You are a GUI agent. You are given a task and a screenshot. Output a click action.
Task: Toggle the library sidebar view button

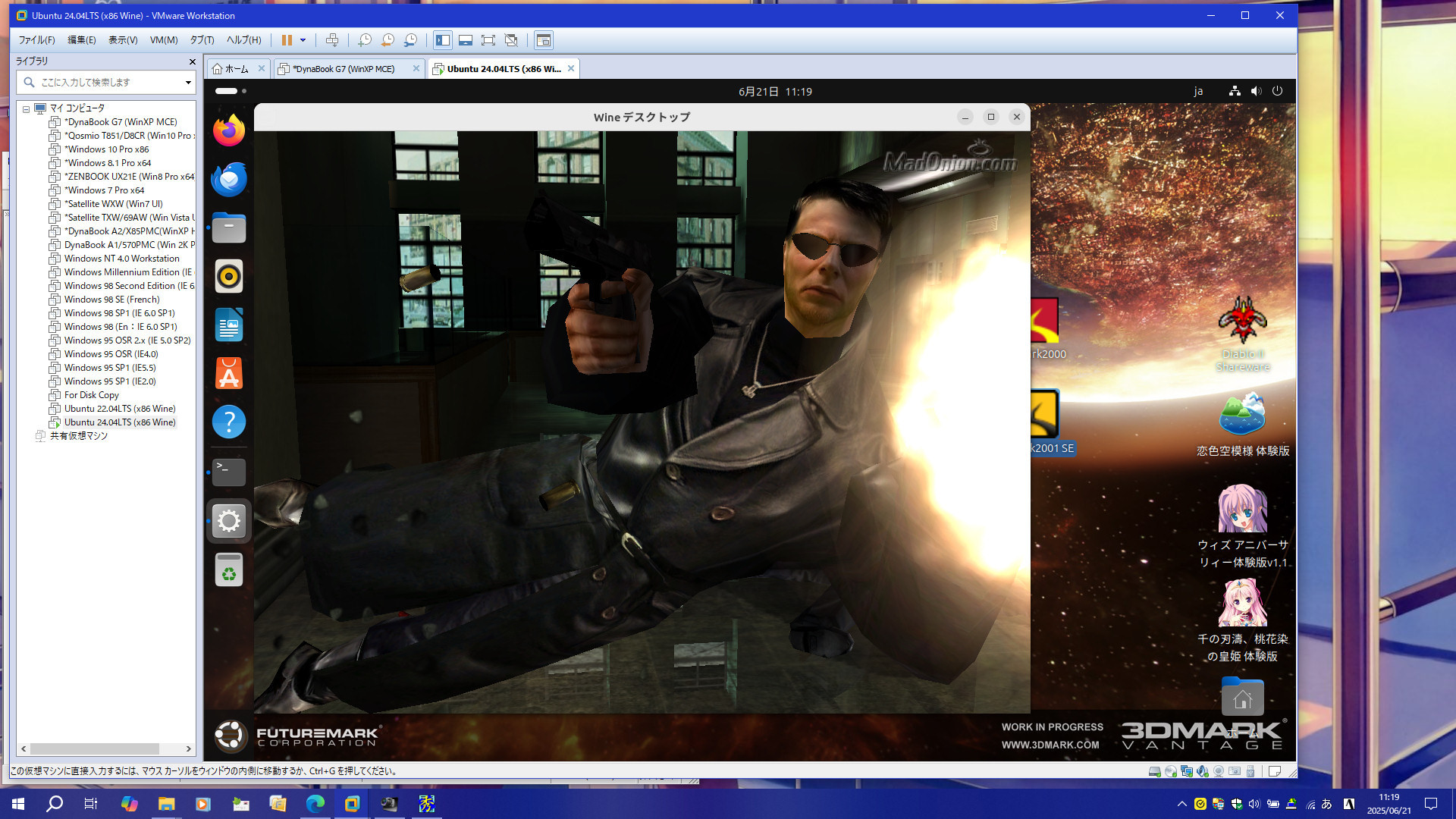443,40
